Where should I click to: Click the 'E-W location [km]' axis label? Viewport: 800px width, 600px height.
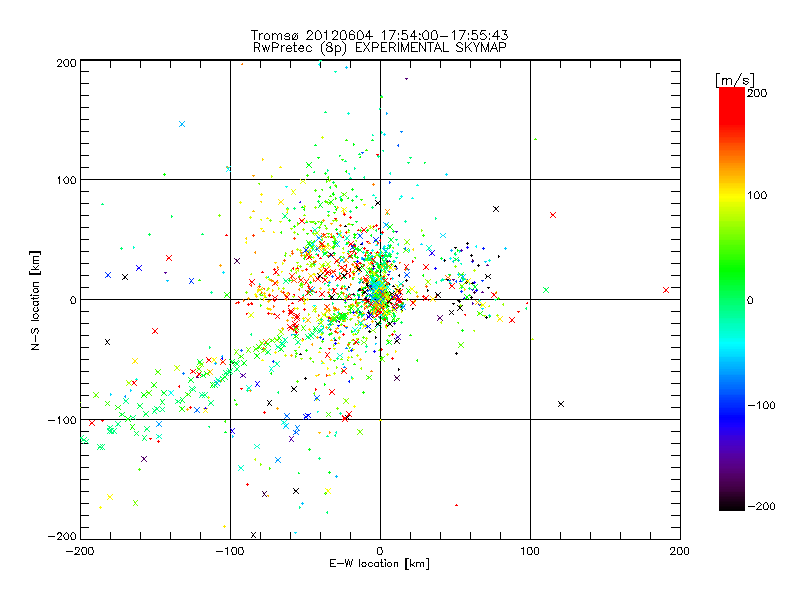379,564
